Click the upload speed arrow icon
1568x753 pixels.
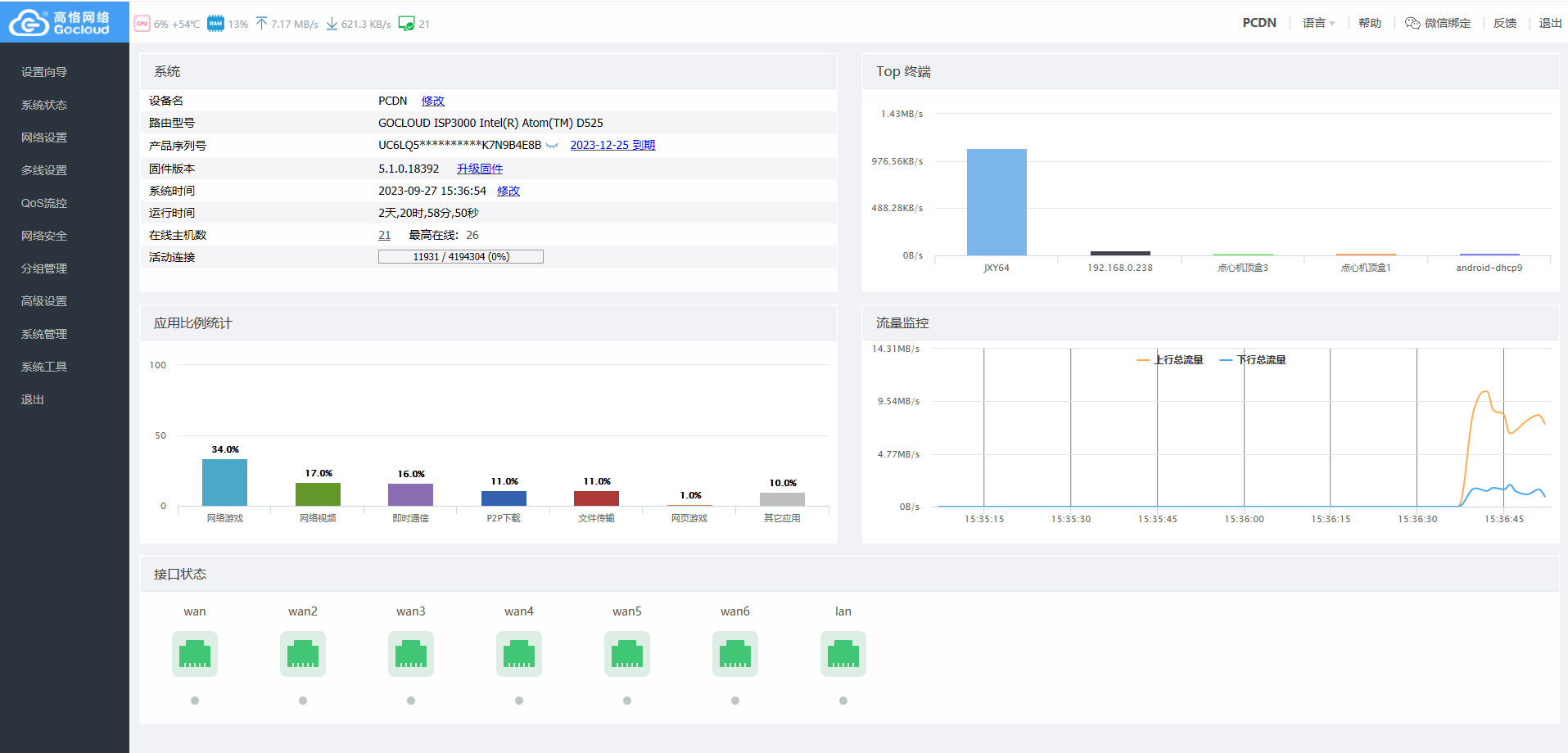tap(261, 24)
